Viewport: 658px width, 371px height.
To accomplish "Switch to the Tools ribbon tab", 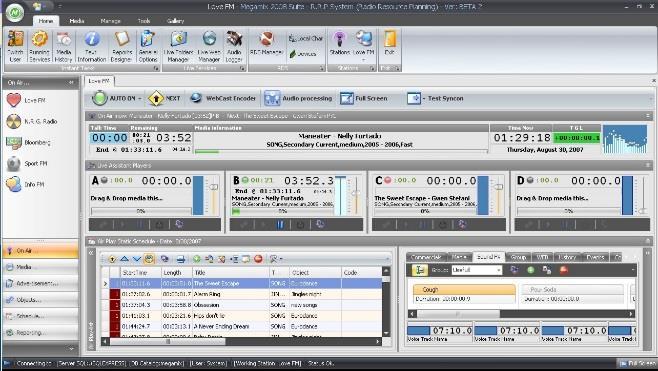I will point(144,21).
